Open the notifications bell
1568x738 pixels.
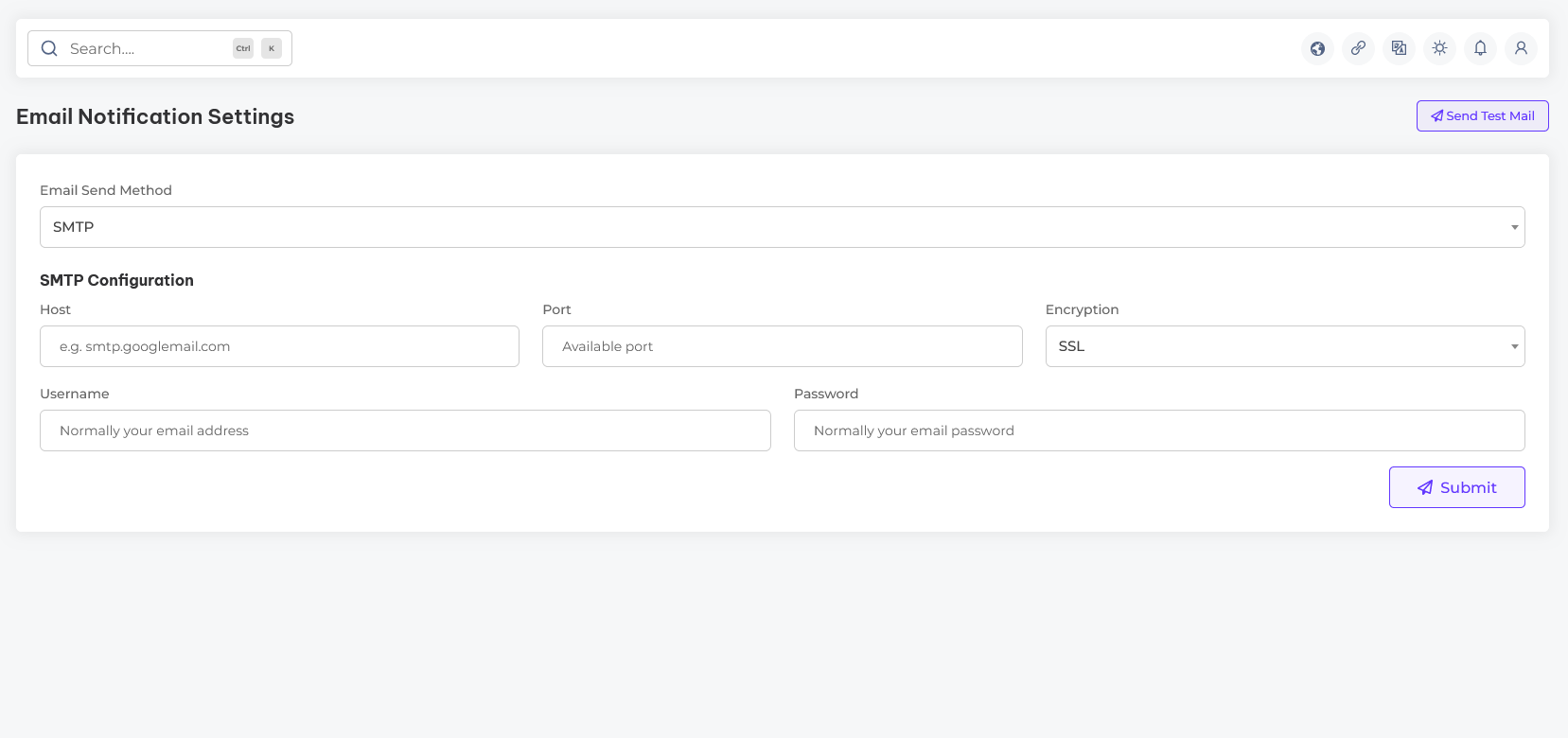point(1480,48)
